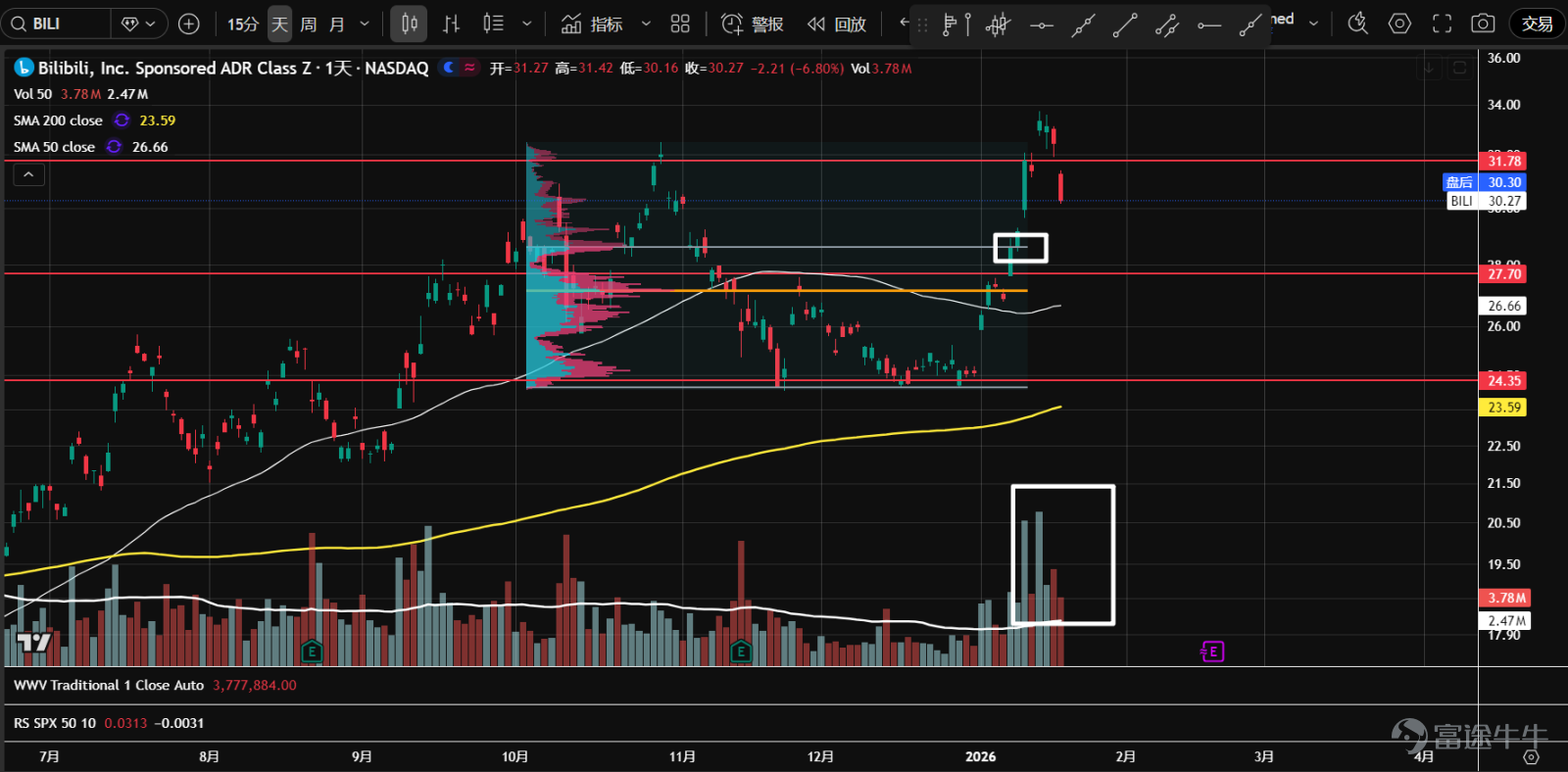Open time axis settings gear icon
Image resolution: width=1568 pixels, height=772 pixels.
coord(1531,757)
